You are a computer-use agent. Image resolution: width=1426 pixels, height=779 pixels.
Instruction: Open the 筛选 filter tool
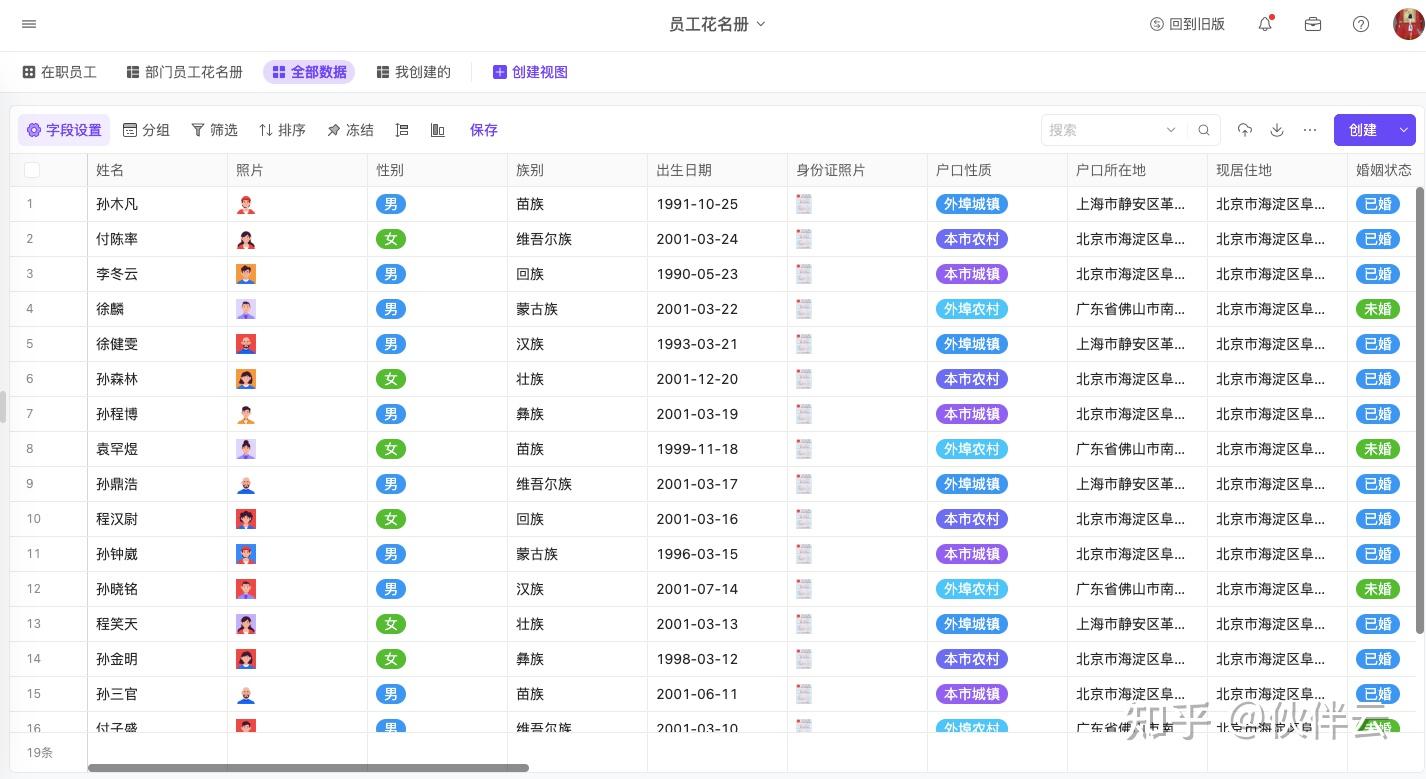pyautogui.click(x=214, y=130)
